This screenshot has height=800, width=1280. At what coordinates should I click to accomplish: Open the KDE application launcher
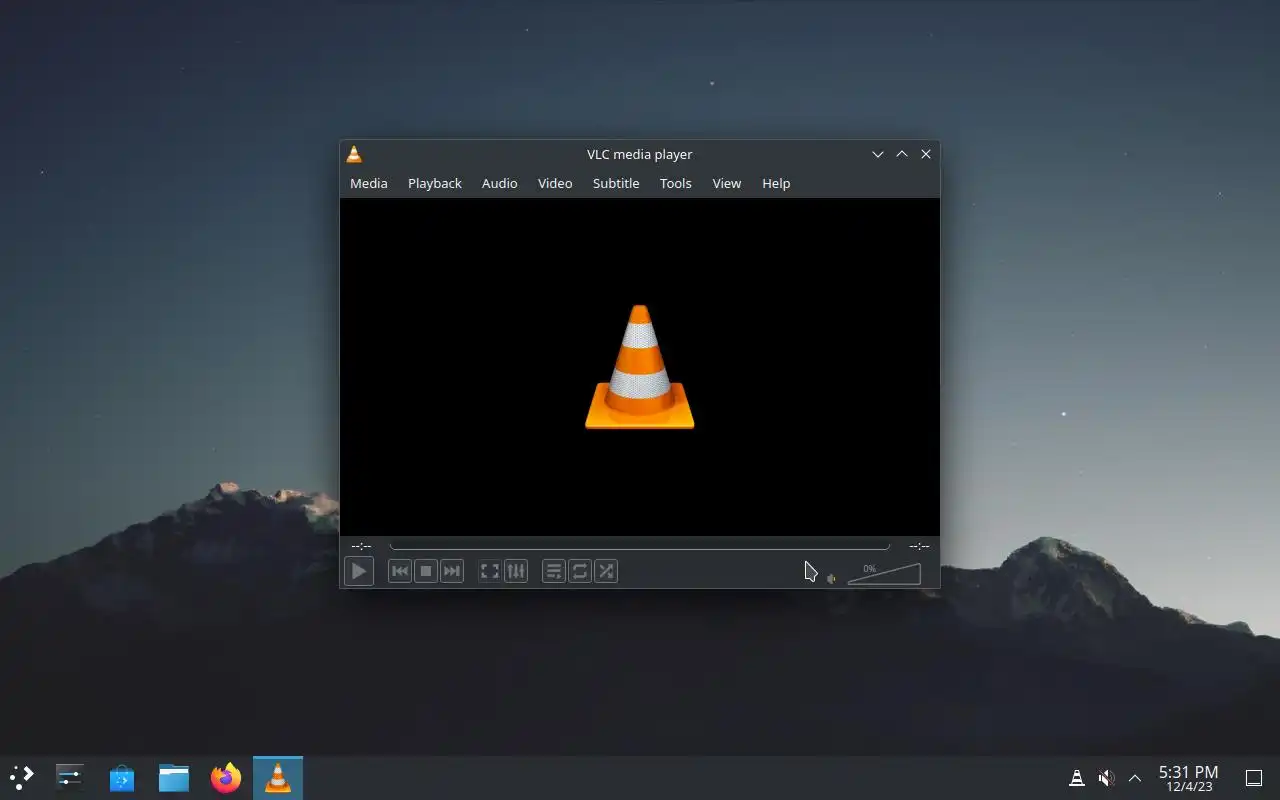pos(22,777)
